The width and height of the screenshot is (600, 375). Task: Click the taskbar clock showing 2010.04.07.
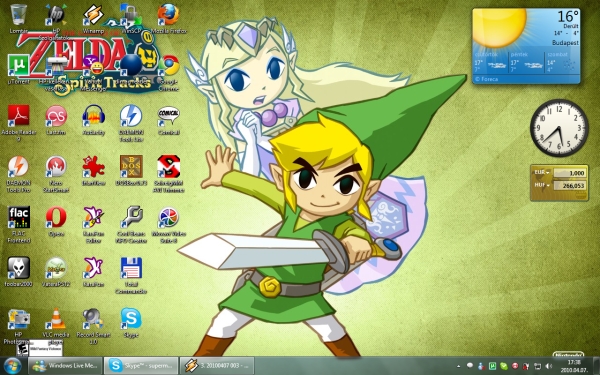click(574, 366)
